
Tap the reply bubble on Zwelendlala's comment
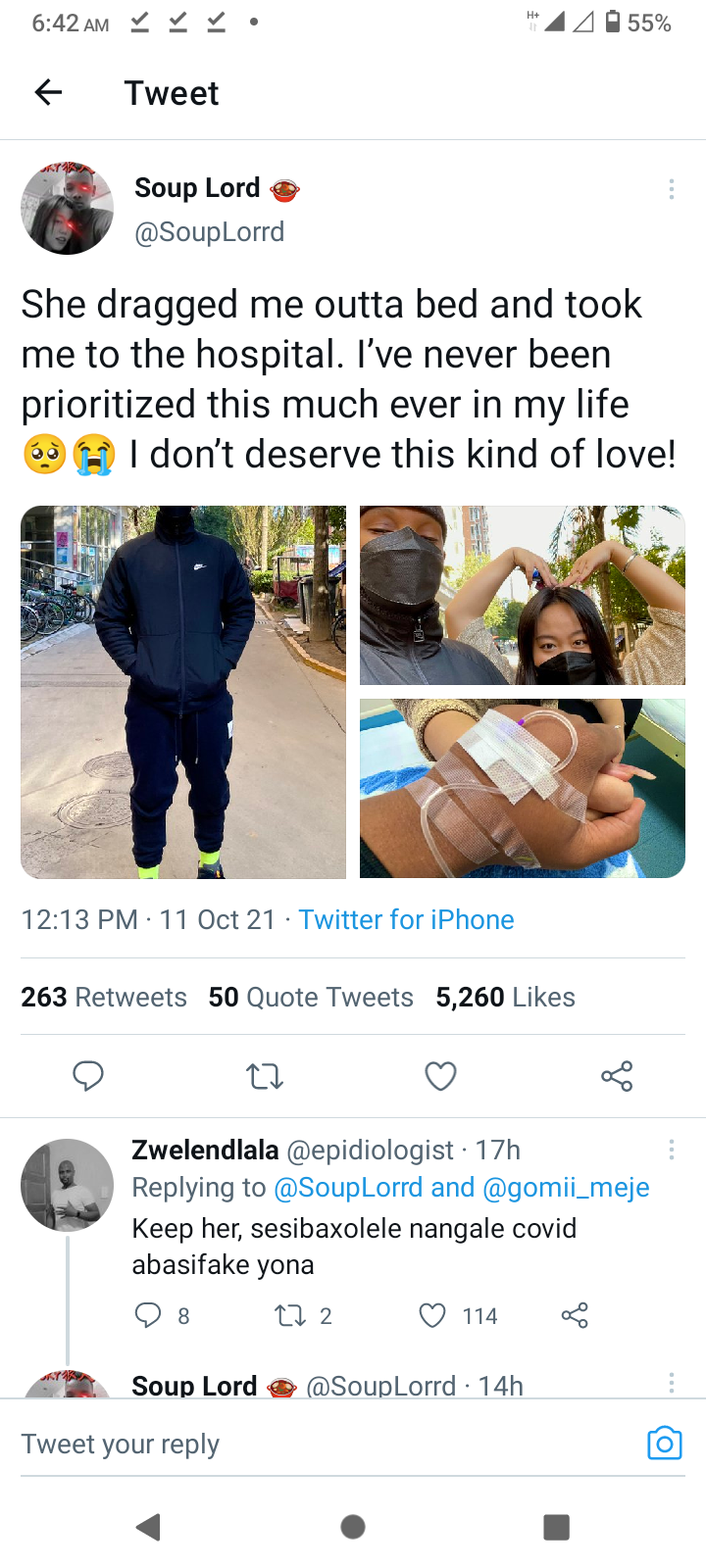click(148, 1315)
